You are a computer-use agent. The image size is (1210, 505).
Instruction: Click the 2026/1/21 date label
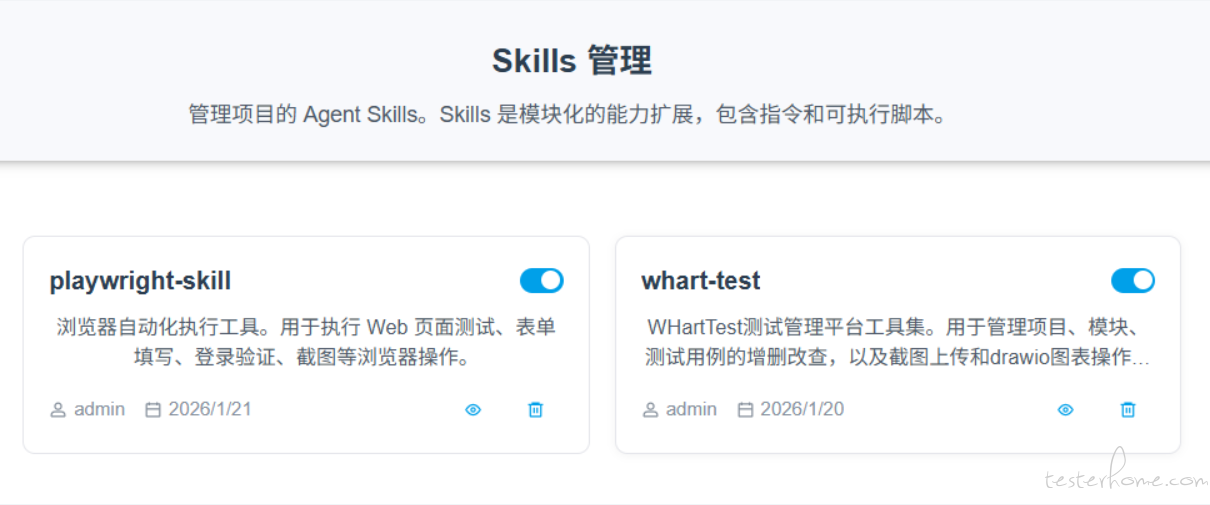[210, 409]
